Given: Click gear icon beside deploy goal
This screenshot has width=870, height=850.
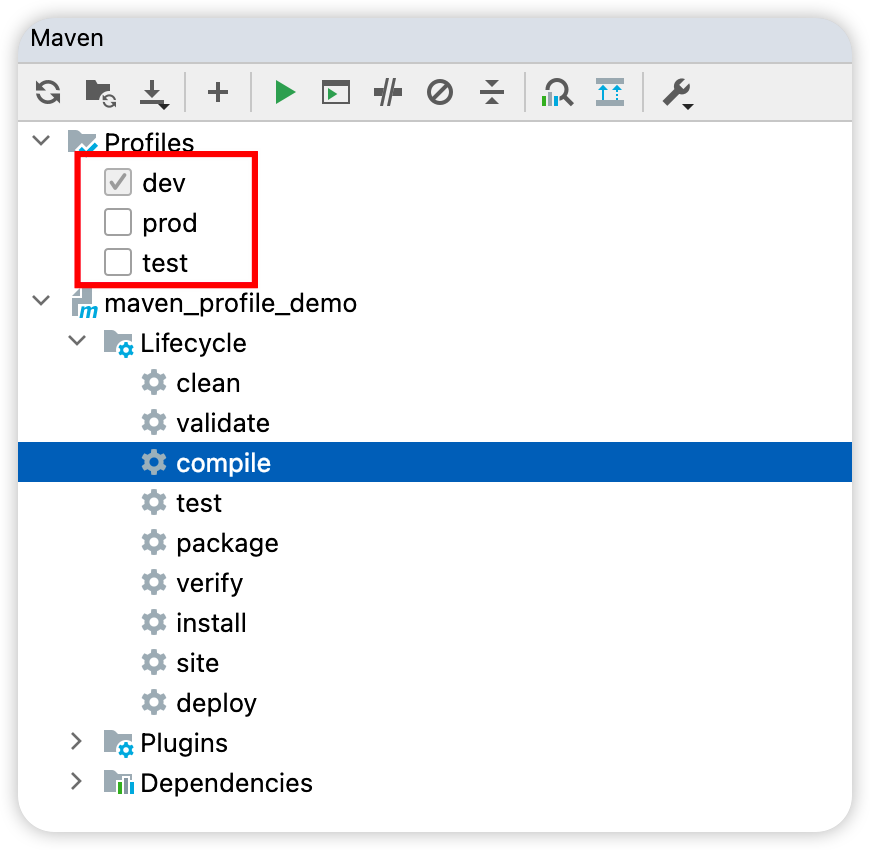Looking at the screenshot, I should point(154,702).
